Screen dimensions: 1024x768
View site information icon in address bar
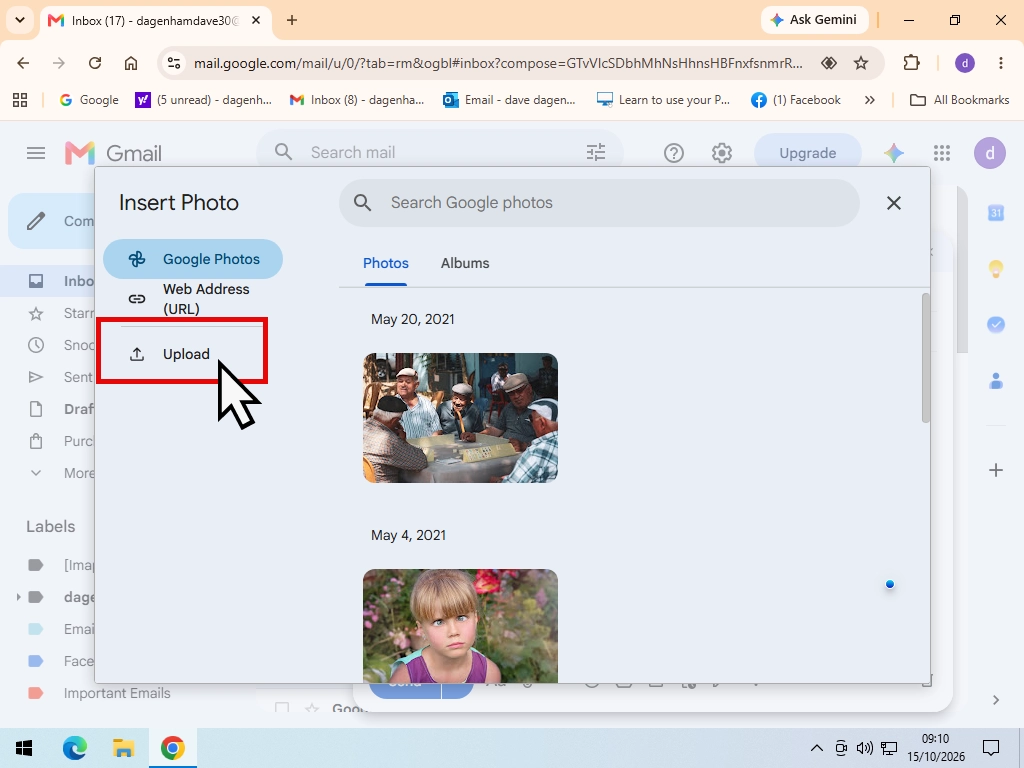174,63
